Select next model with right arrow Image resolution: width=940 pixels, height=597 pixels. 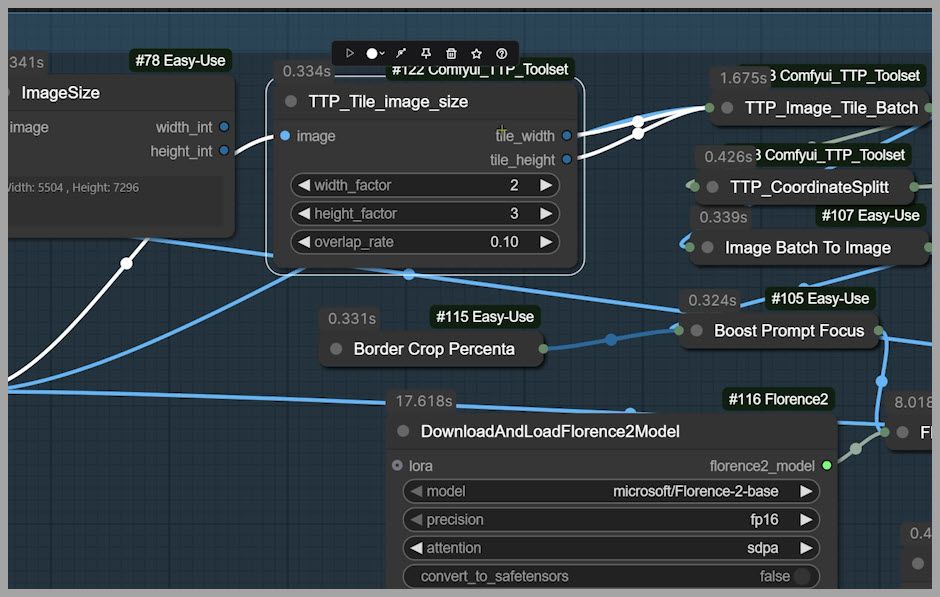(x=806, y=492)
